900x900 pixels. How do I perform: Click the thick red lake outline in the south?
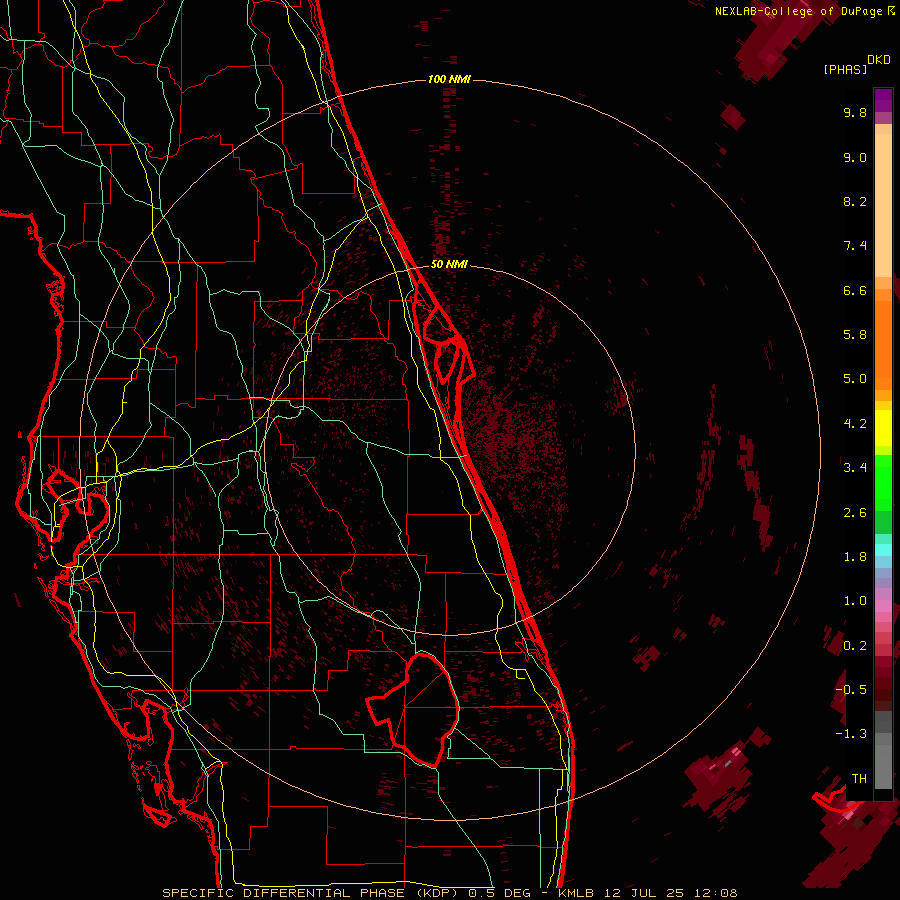pyautogui.click(x=414, y=709)
